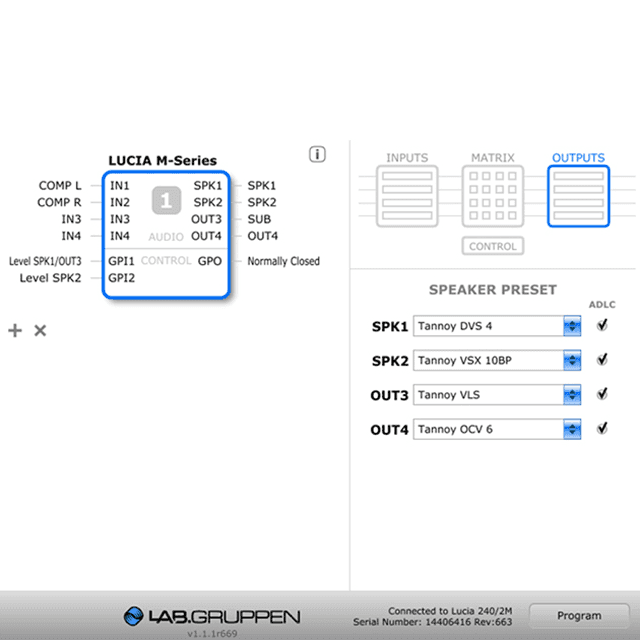This screenshot has width=640, height=640.
Task: Click the CONTROL button under Matrix
Action: pos(493,246)
